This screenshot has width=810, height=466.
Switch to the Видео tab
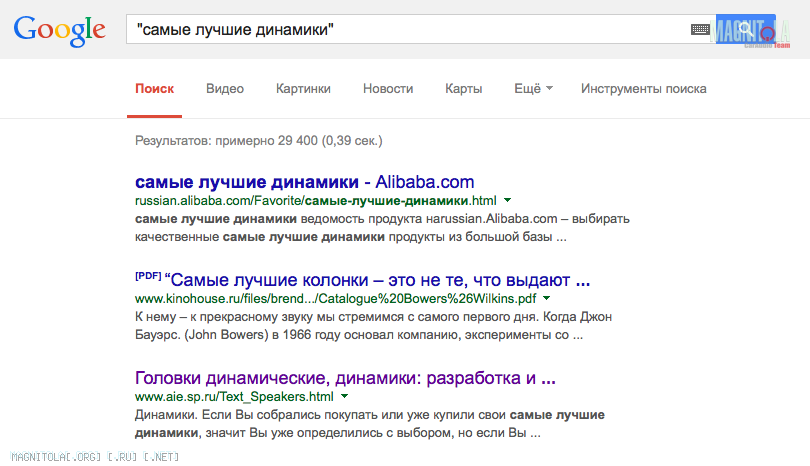(225, 89)
